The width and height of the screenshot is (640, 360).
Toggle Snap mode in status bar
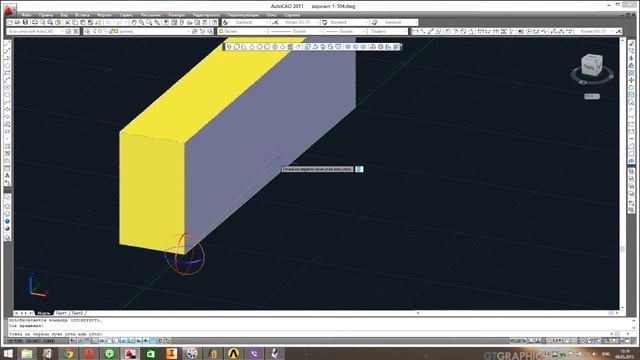click(80, 340)
